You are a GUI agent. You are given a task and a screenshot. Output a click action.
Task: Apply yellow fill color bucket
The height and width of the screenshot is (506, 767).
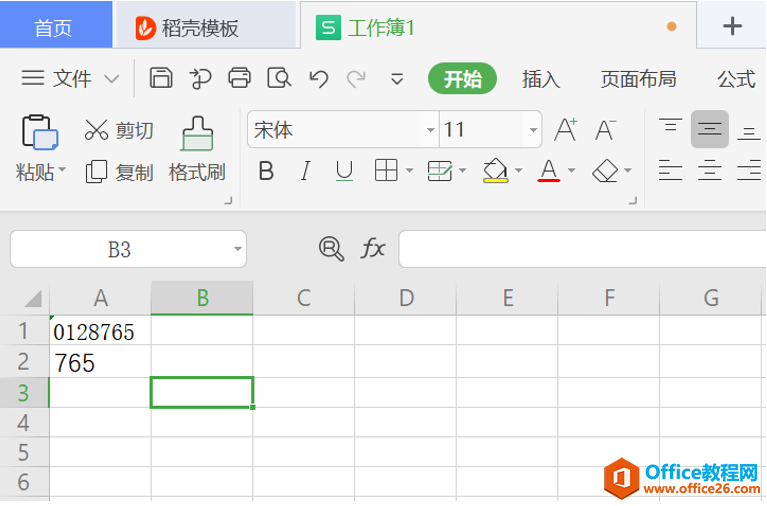click(x=496, y=171)
